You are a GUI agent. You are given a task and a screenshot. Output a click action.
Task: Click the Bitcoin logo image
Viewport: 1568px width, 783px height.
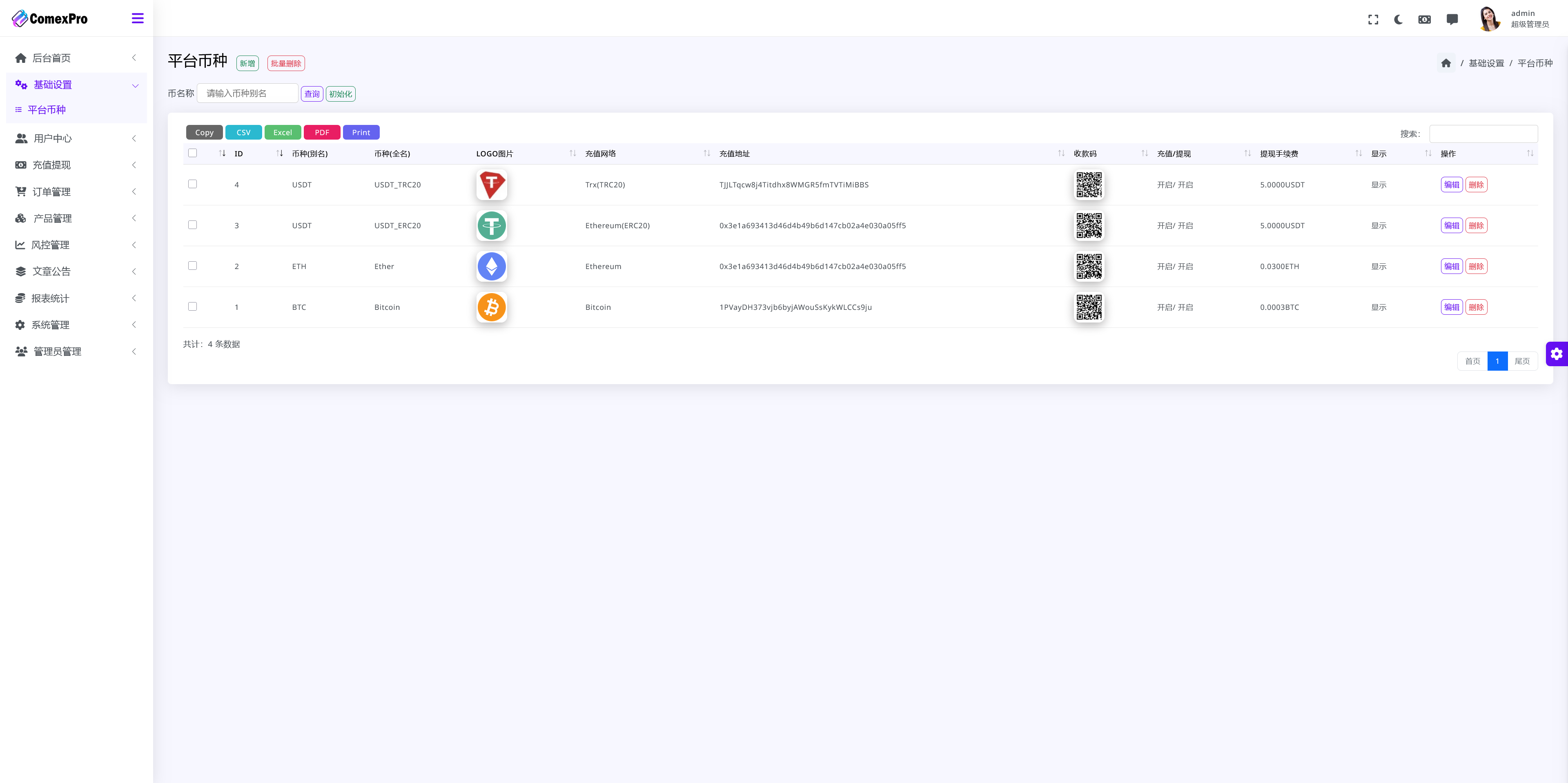coord(491,307)
